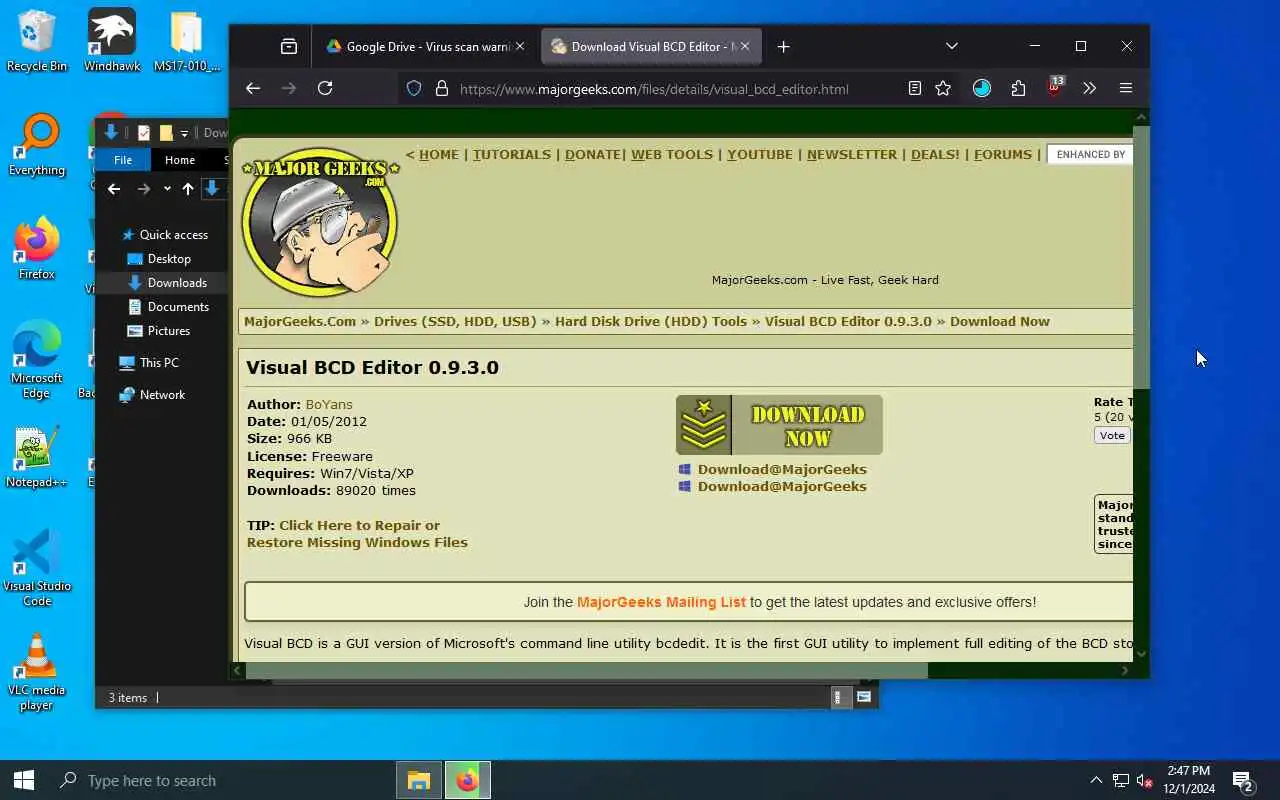The image size is (1280, 800).
Task: Open recent locations dropdown in File Explorer
Action: pyautogui.click(x=167, y=189)
